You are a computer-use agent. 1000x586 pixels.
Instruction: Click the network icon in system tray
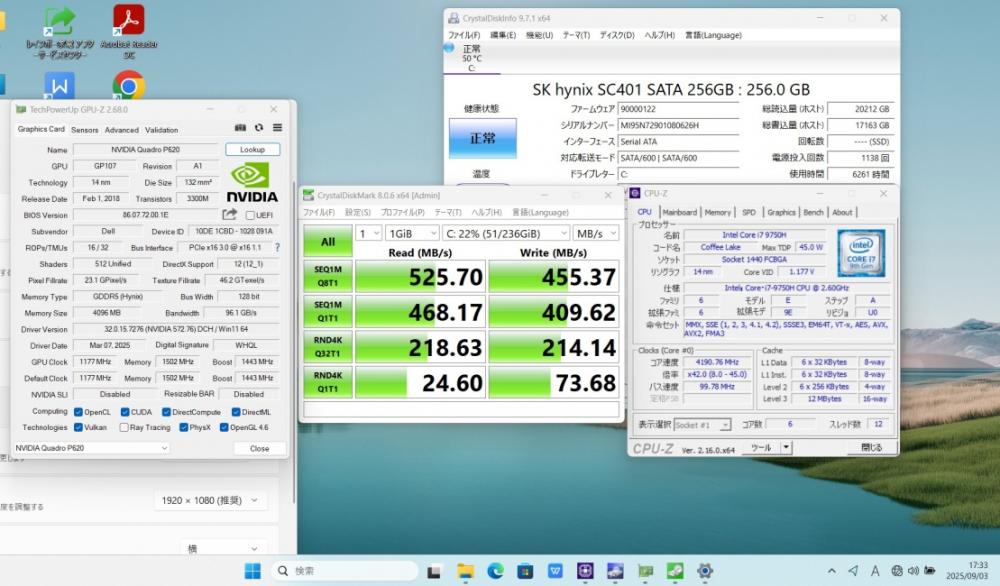pyautogui.click(x=897, y=571)
